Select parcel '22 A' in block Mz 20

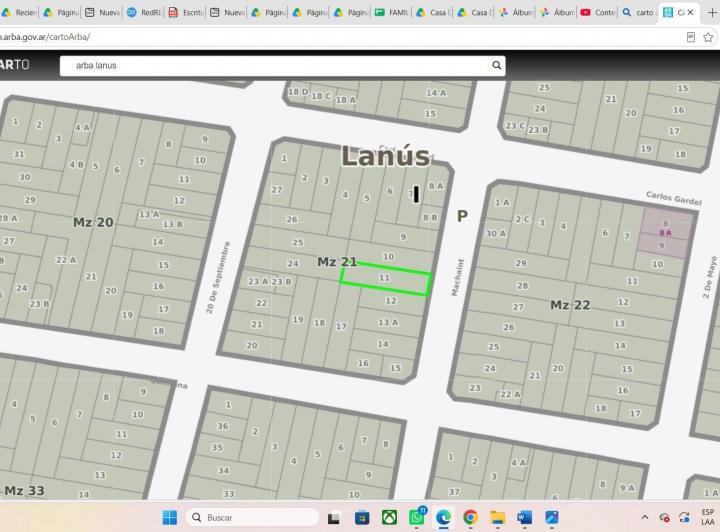coord(66,260)
